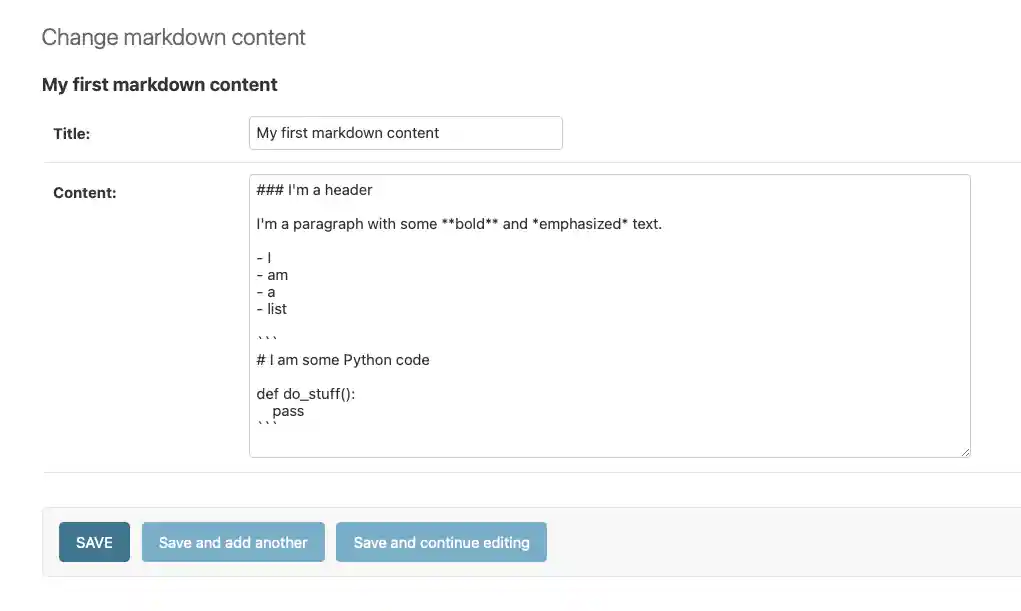The width and height of the screenshot is (1021, 611).
Task: Click the "pass" statement line
Action: point(288,410)
